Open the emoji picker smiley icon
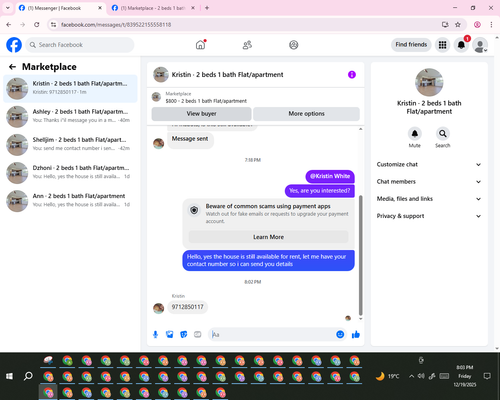This screenshot has height=400, width=500. coord(340,334)
